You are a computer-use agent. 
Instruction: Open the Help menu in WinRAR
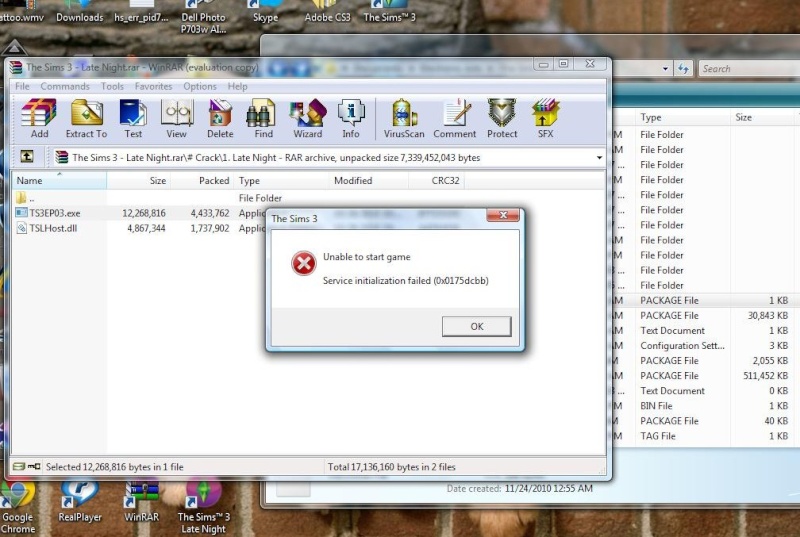tap(237, 86)
